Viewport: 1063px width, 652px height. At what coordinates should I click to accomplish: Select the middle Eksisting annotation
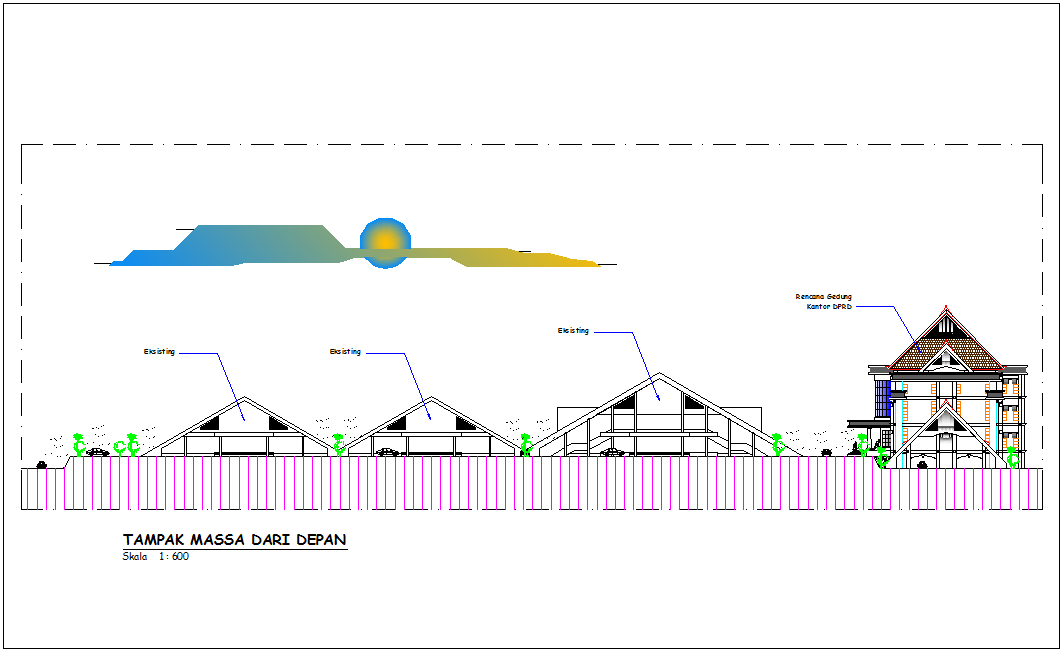345,351
